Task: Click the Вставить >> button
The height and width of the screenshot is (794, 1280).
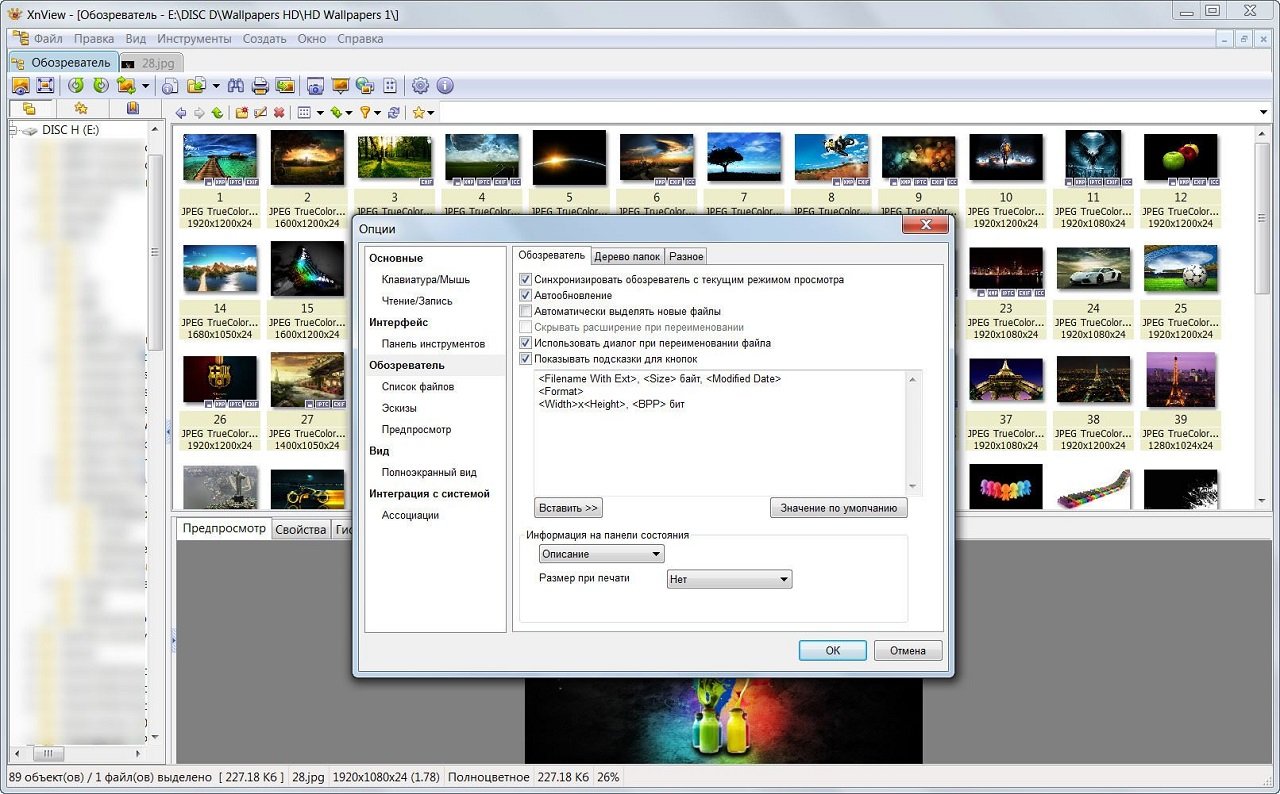Action: (x=568, y=508)
